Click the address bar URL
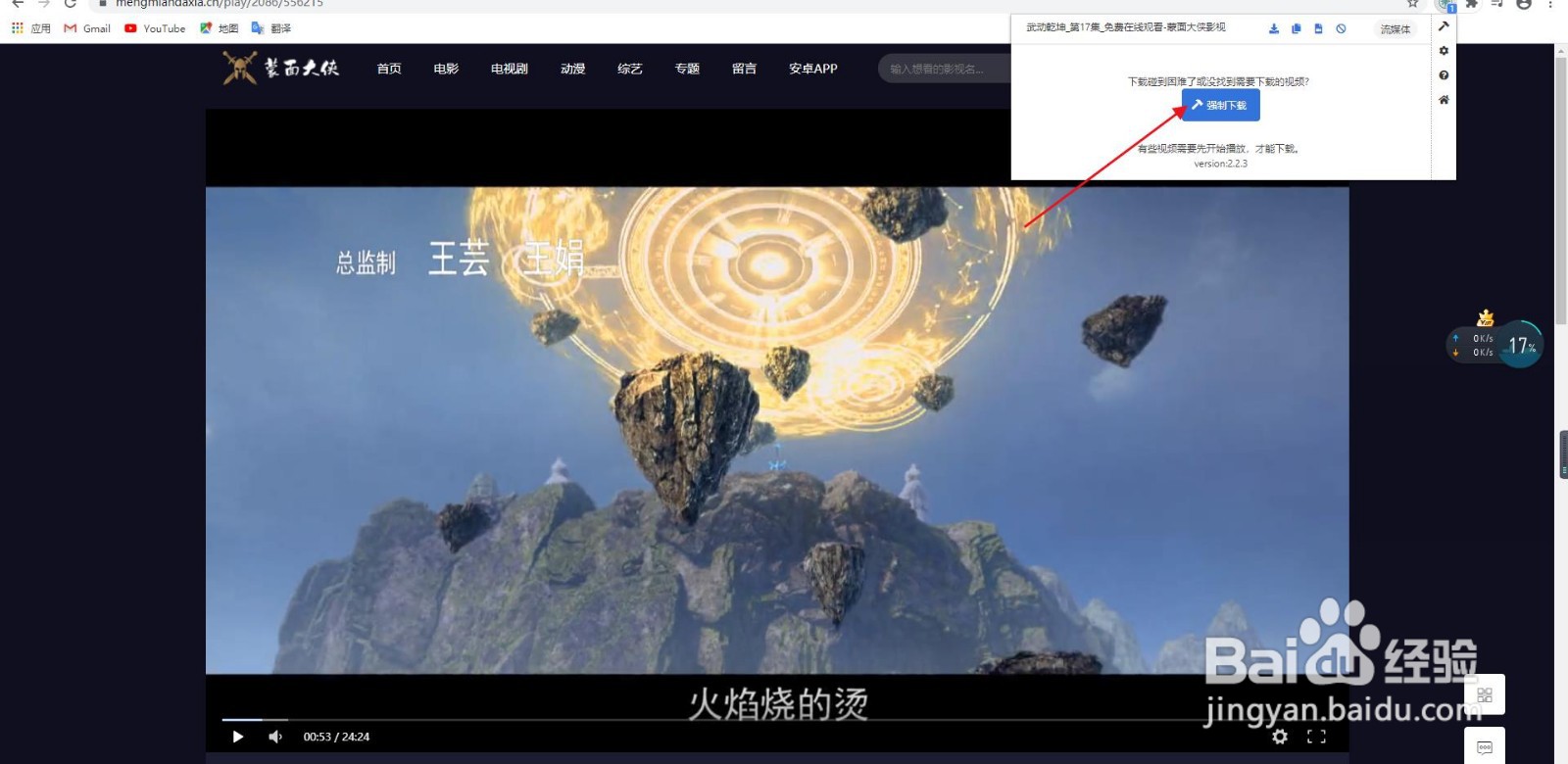 tap(219, 4)
